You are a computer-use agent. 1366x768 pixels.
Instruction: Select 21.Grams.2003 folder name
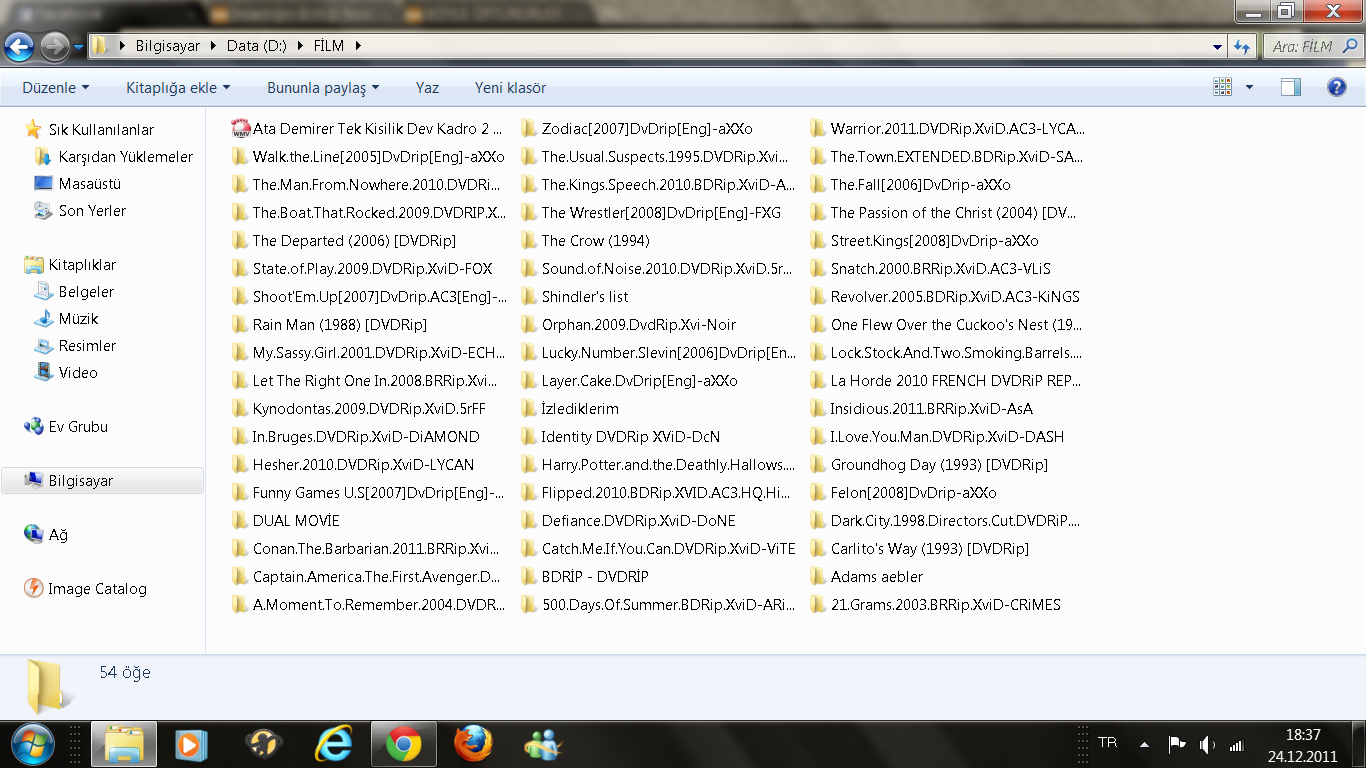tap(945, 605)
